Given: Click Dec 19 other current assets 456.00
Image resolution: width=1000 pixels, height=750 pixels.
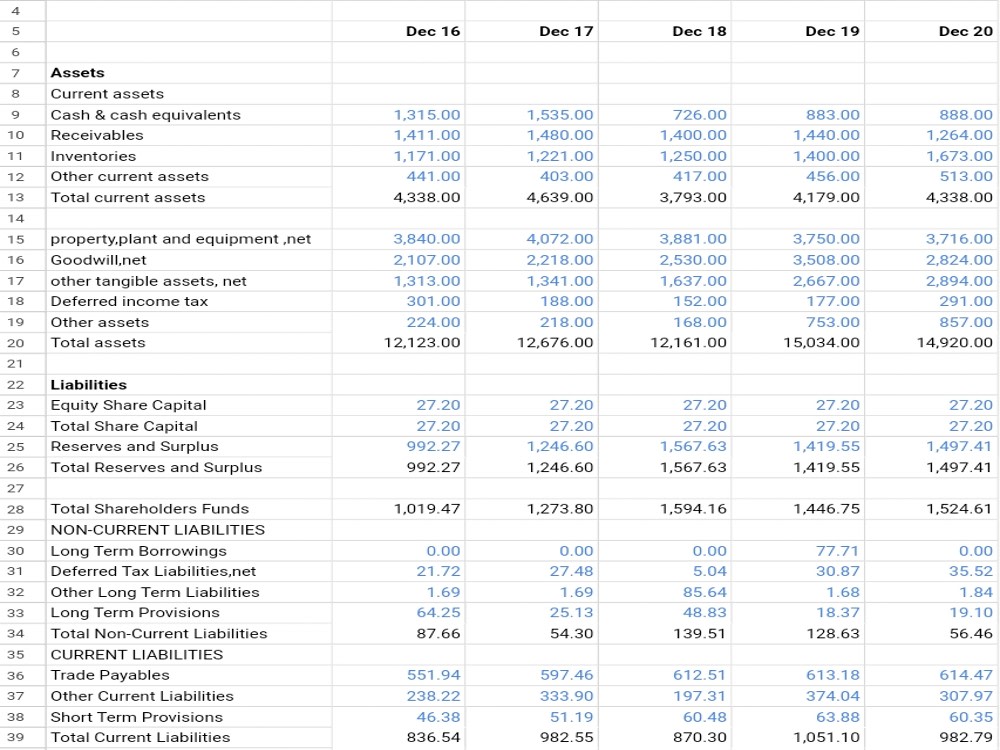Looking at the screenshot, I should (833, 177).
